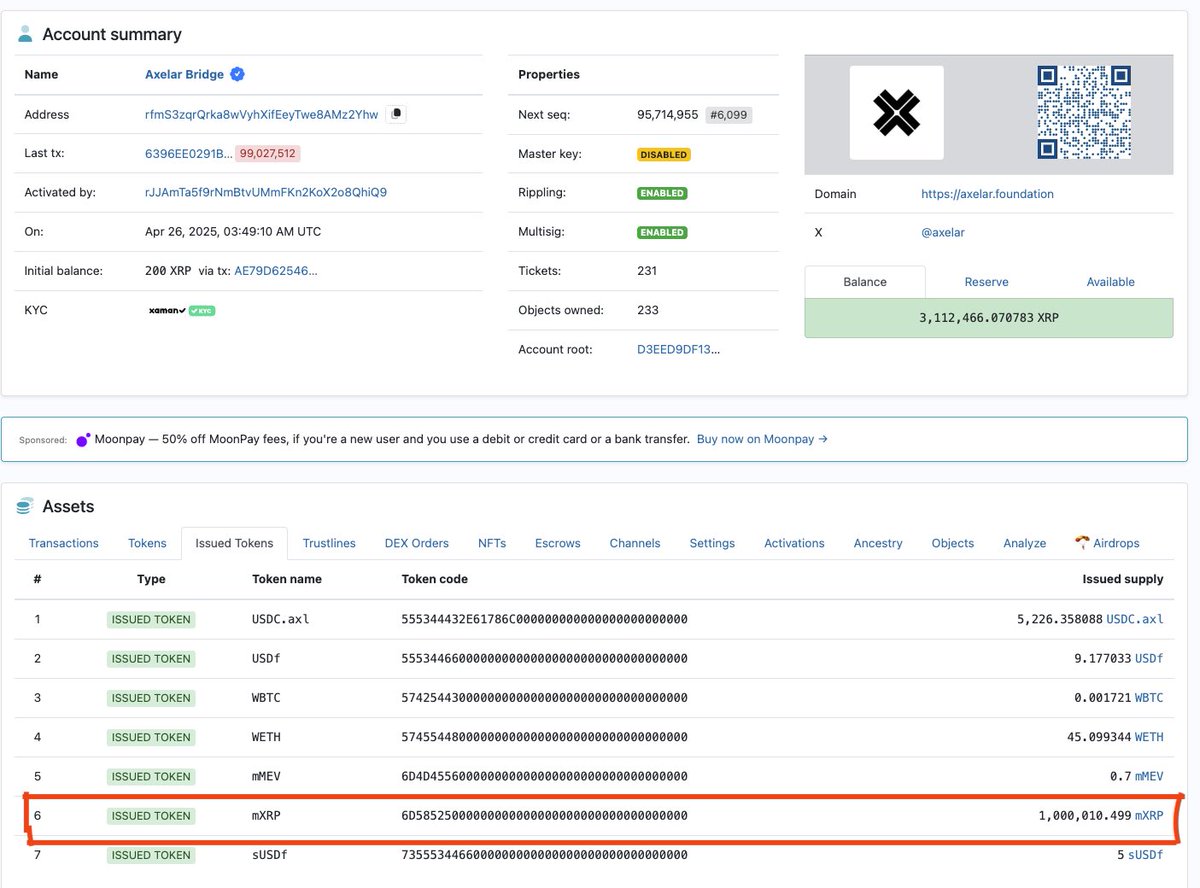Viewport: 1200px width, 888px height.
Task: Visit the https://axelar.foundation domain link
Action: click(987, 194)
